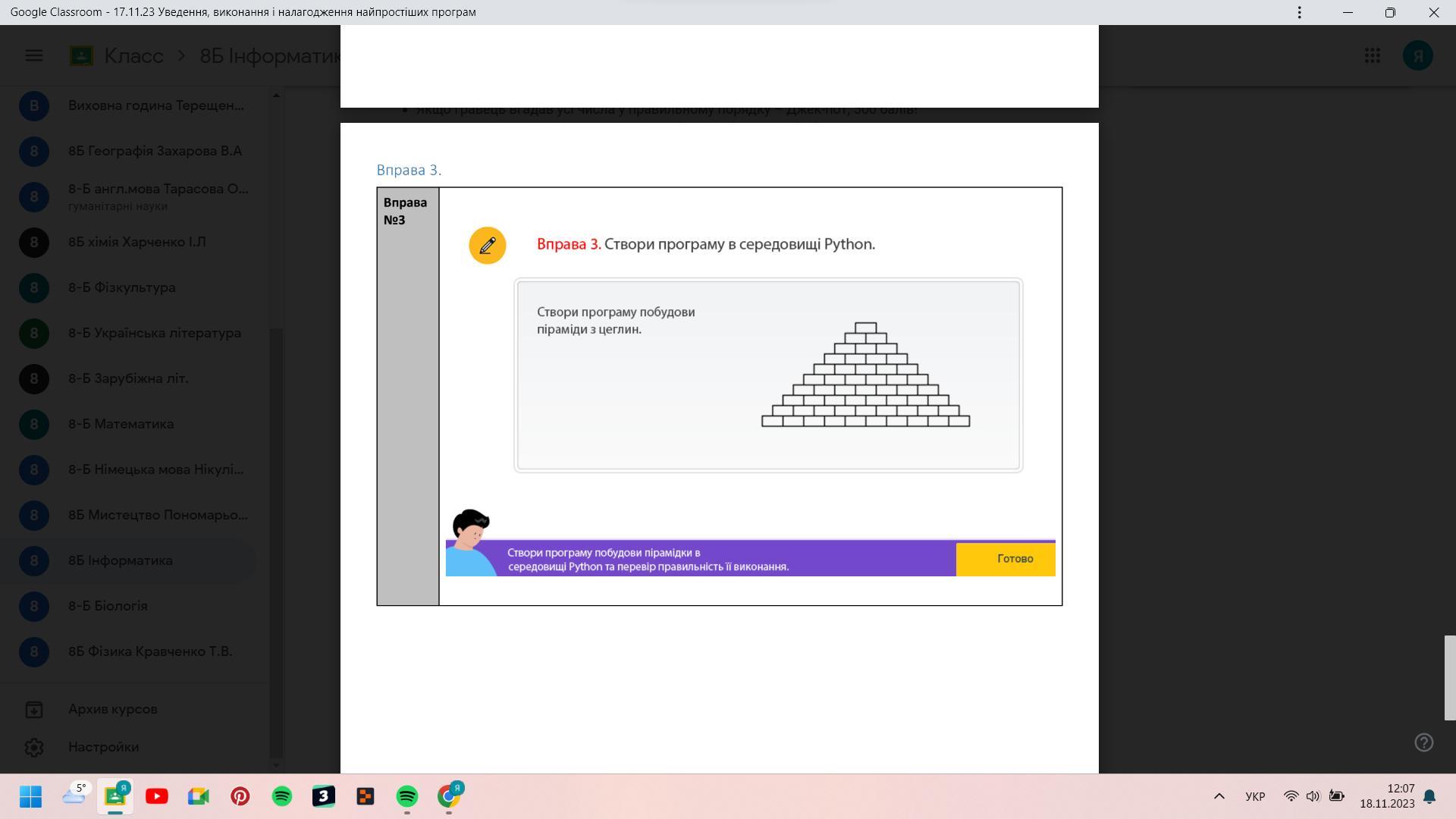Open the three-dot window options menu
The image size is (1456, 819).
[x=1299, y=12]
